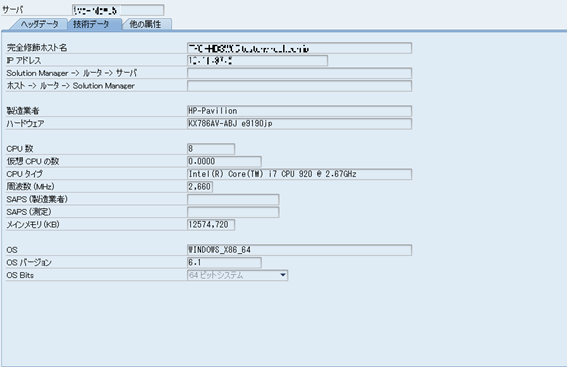Screen dimensions: 567x367
Task: Select the 技術データ tab
Action: pyautogui.click(x=91, y=24)
